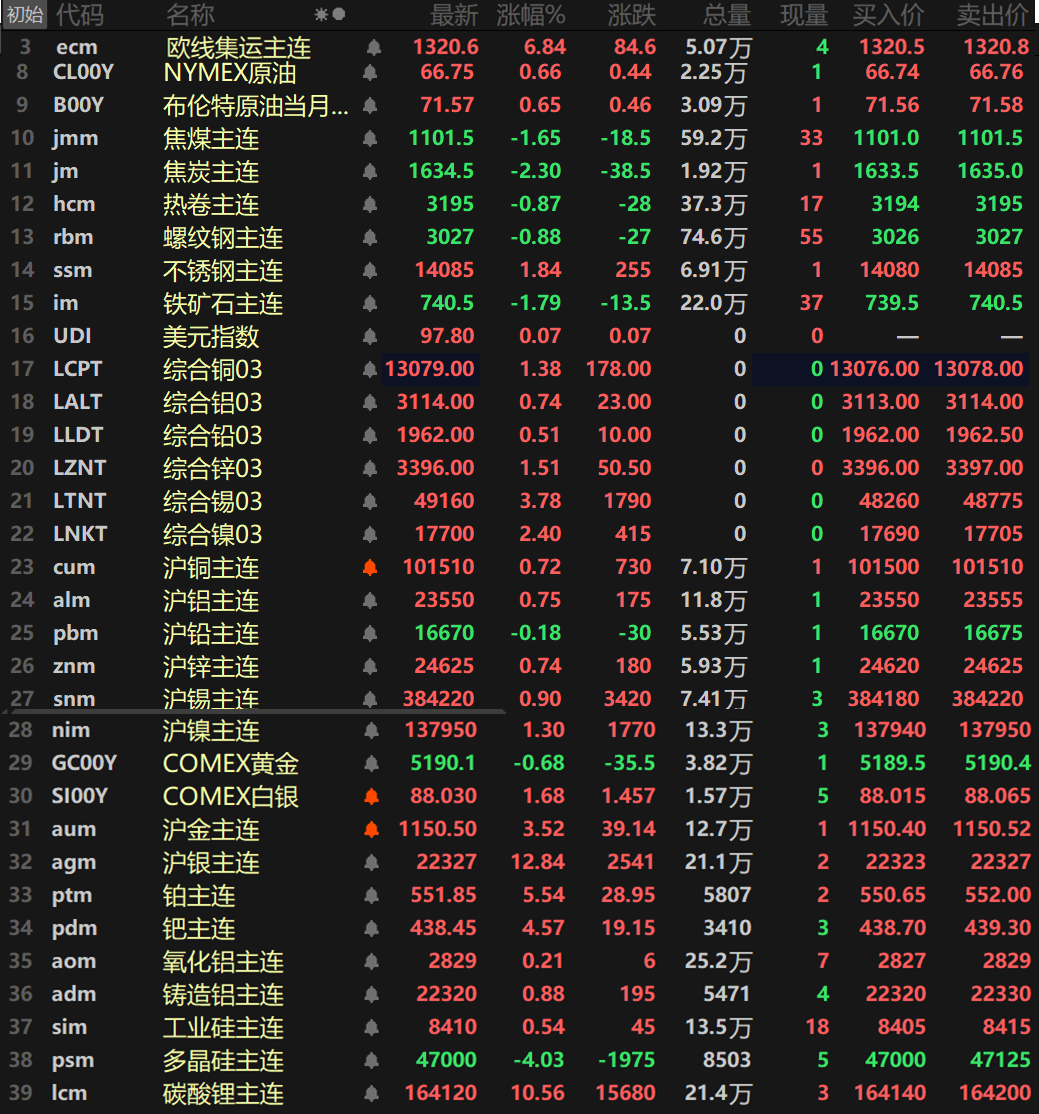Click the 74.6万 volume for 螺纹钢主连
Image resolution: width=1039 pixels, height=1114 pixels.
coord(713,237)
